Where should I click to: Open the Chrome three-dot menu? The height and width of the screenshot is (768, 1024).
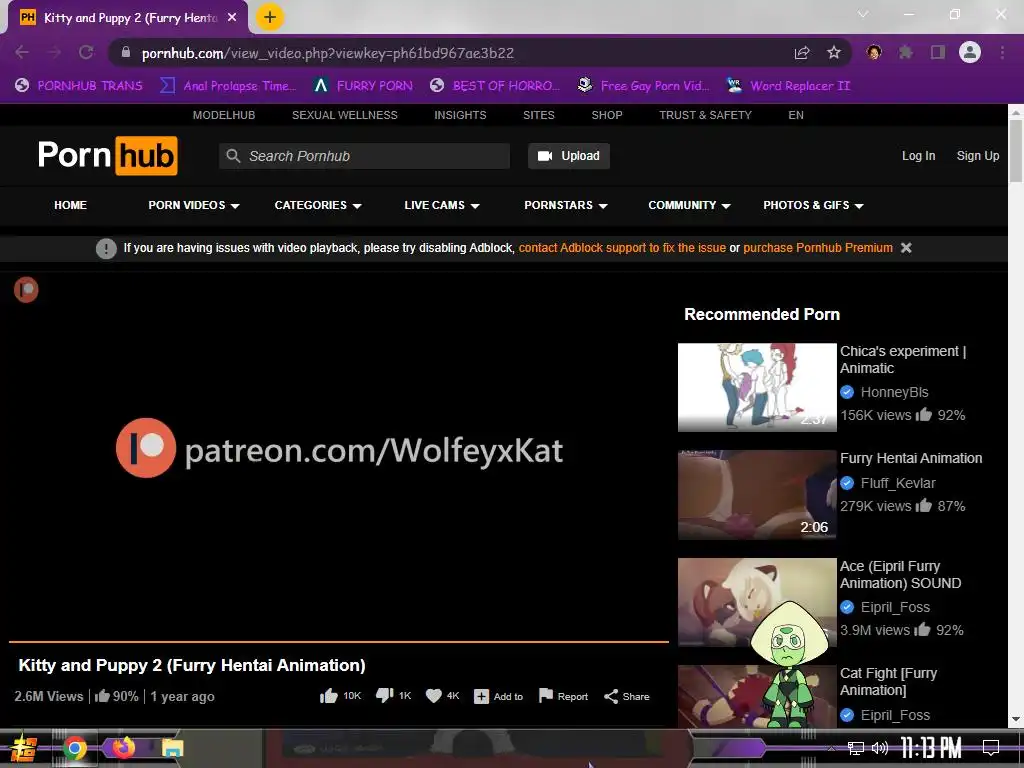[1002, 52]
